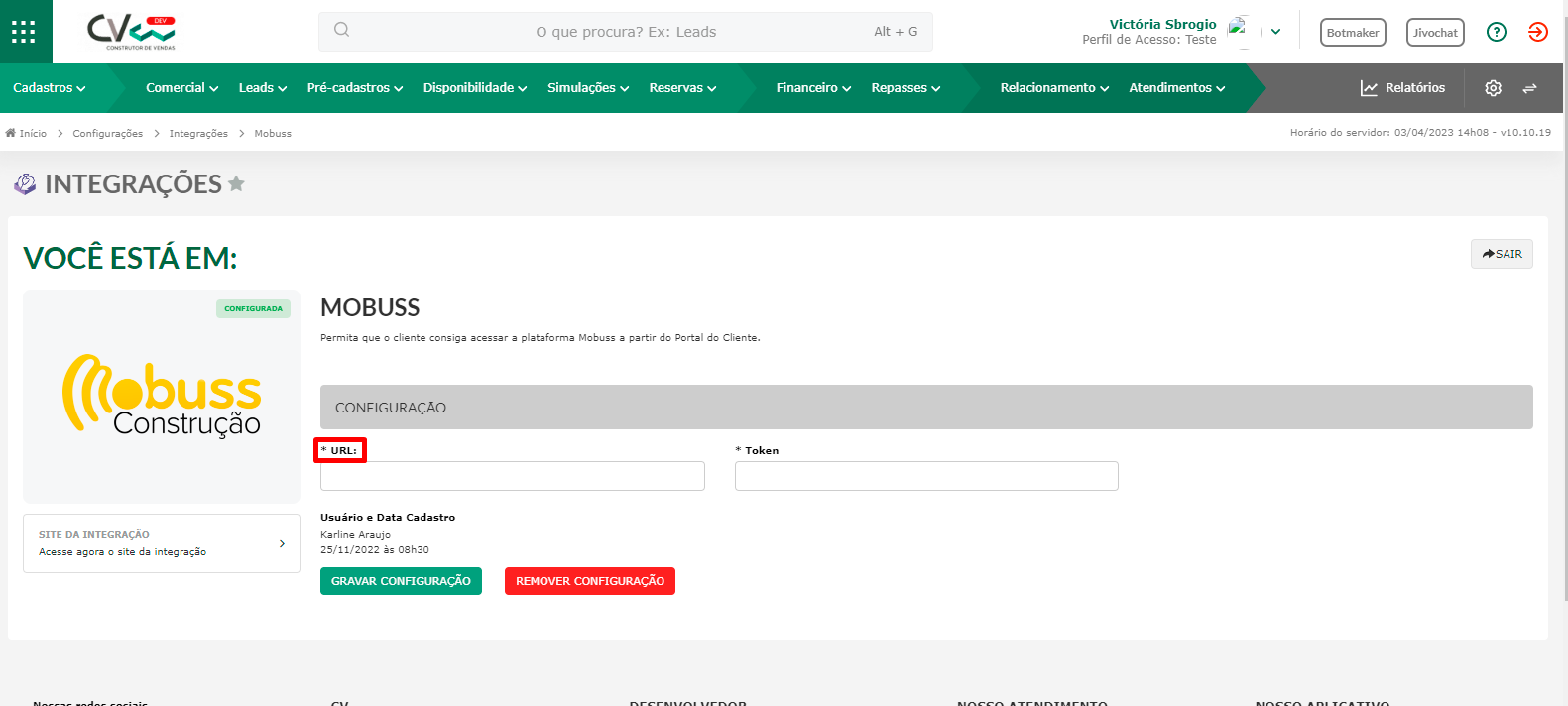Click the orange logout icon
This screenshot has width=1568, height=706.
1538,32
